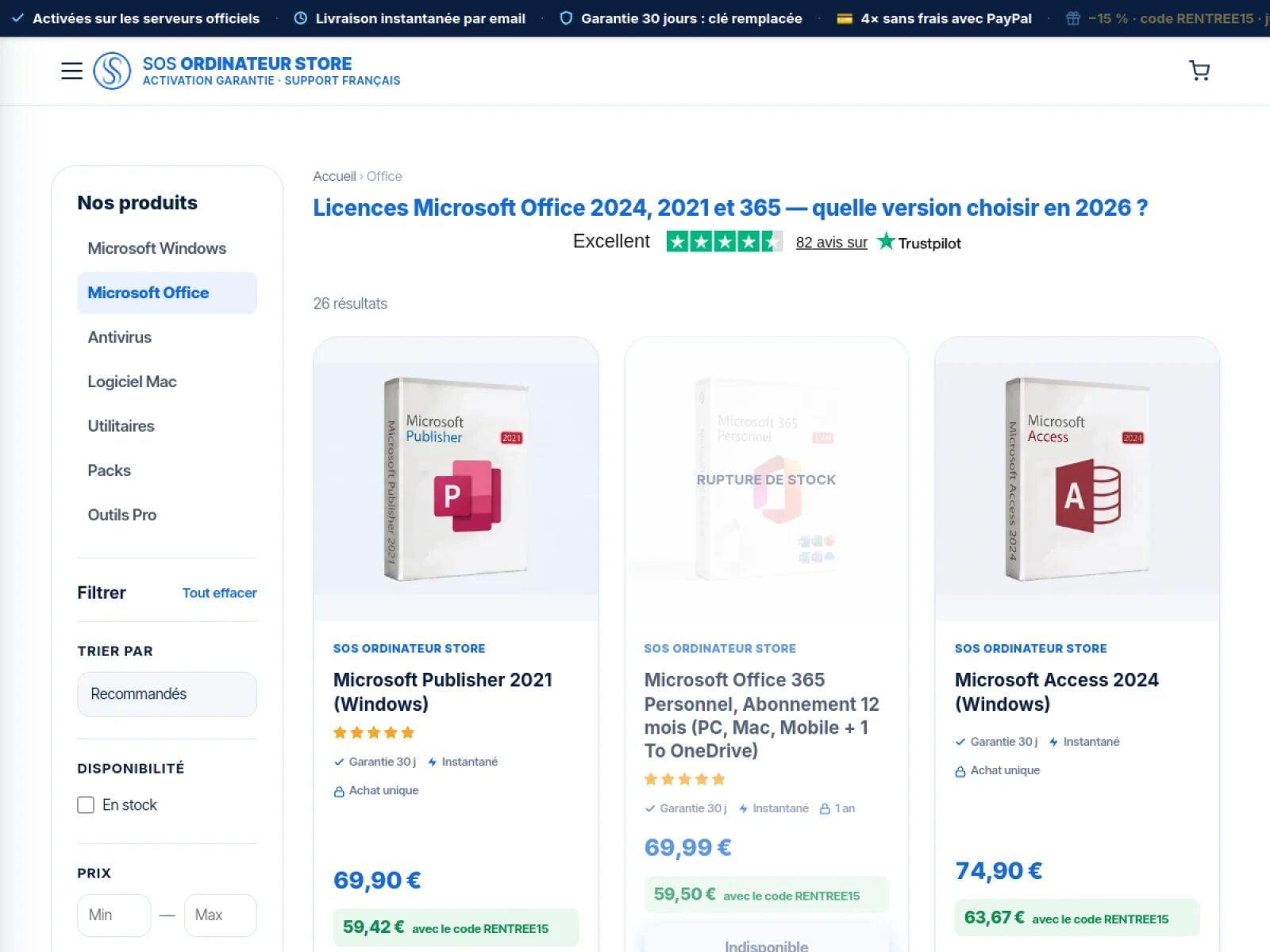This screenshot has height=952, width=1270.
Task: Click the green Trustpilot rating stars
Action: tap(724, 241)
